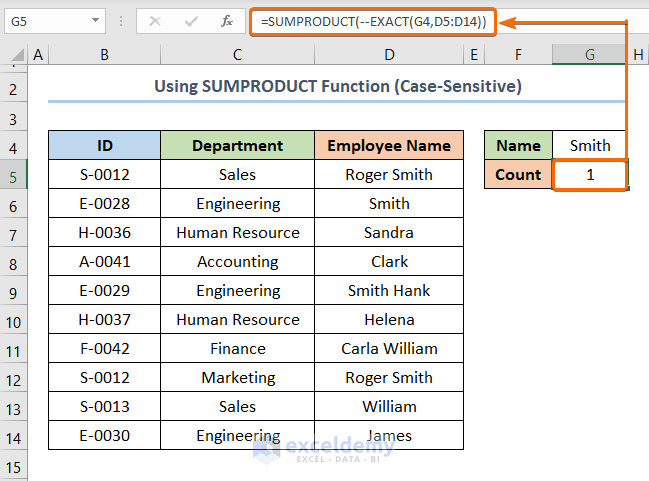
Task: Click into the SUMPRODUCT formula bar text
Action: click(x=372, y=21)
